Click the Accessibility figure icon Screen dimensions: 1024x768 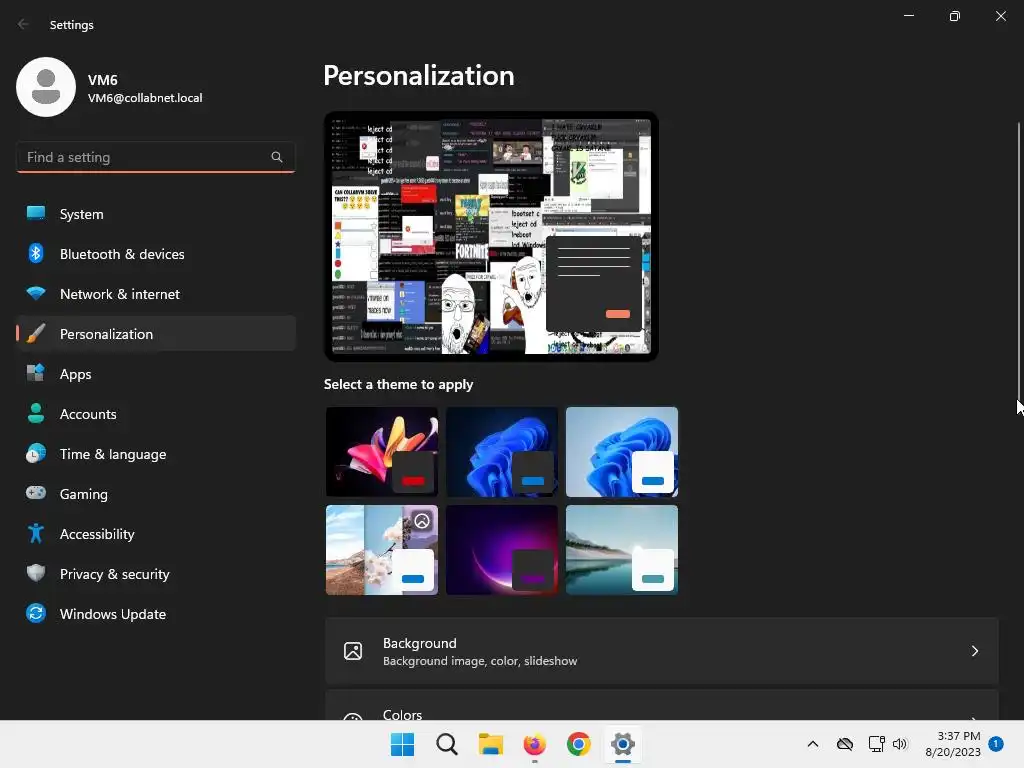(36, 534)
